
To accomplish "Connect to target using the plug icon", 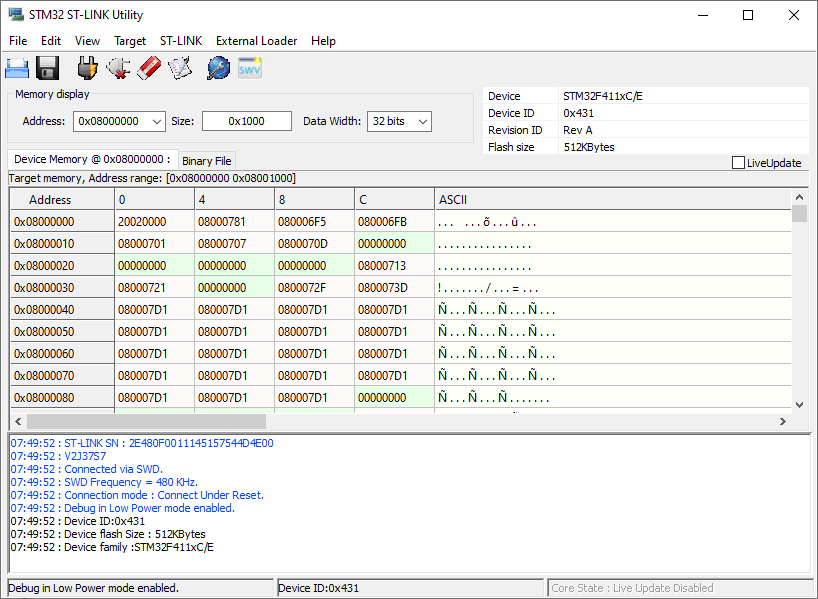I will [x=87, y=68].
